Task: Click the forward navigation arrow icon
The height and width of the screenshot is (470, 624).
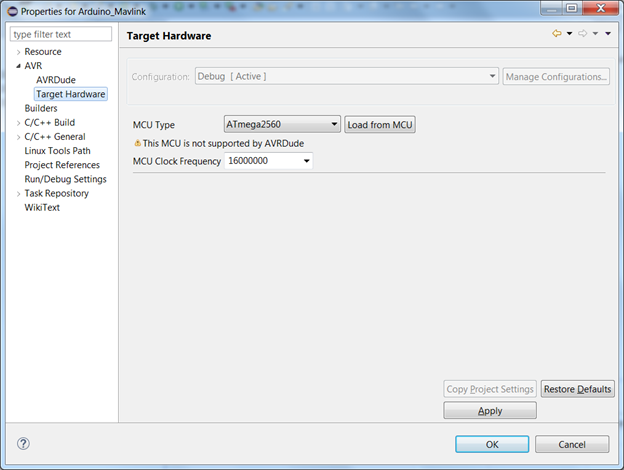Action: [583, 34]
